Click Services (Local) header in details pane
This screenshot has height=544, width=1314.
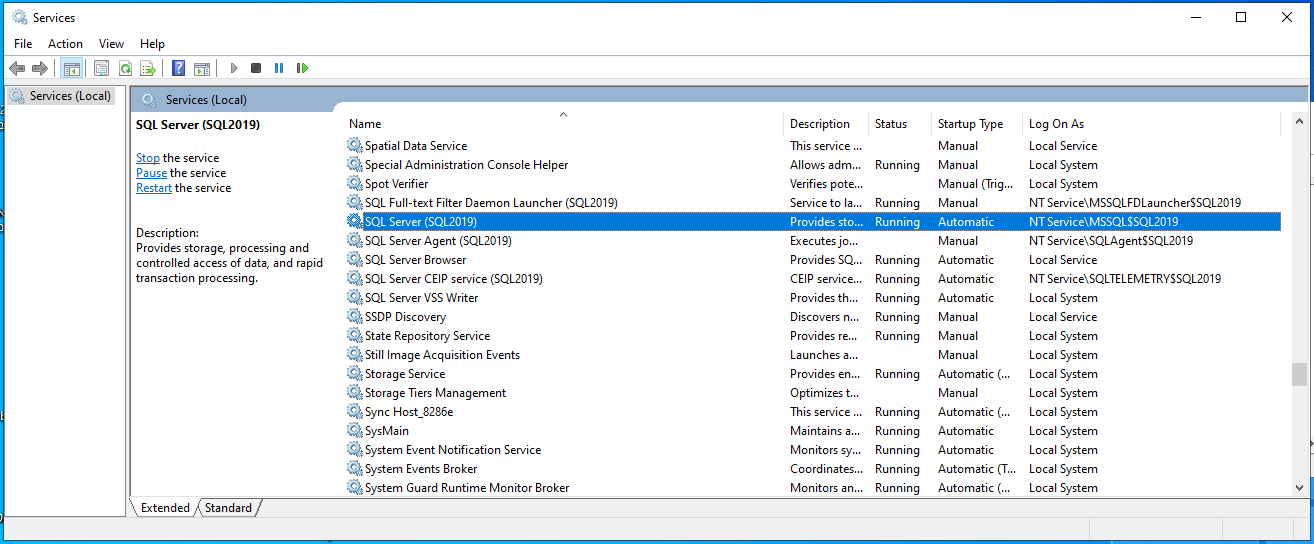click(x=206, y=100)
